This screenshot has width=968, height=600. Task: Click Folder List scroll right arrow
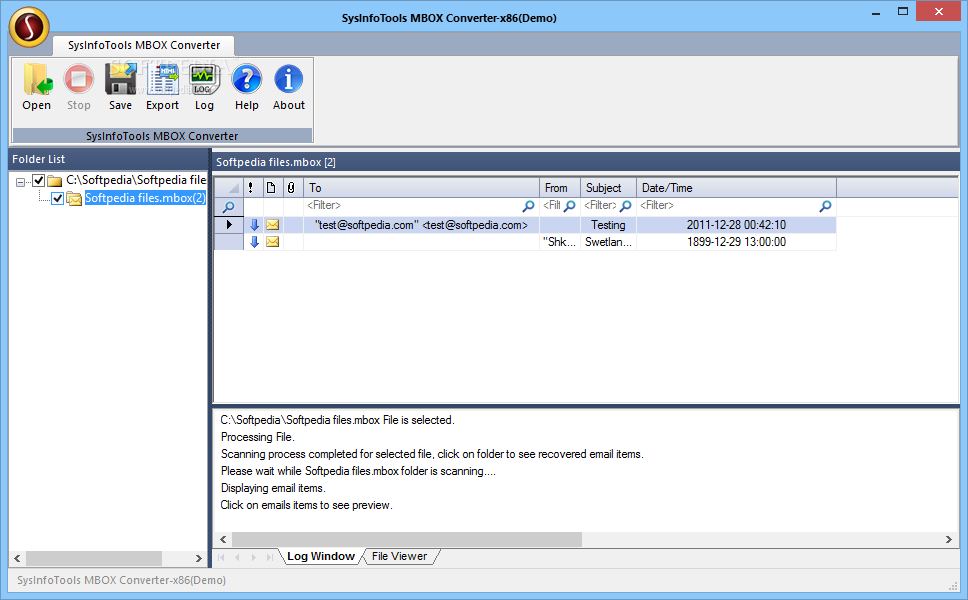coord(198,558)
